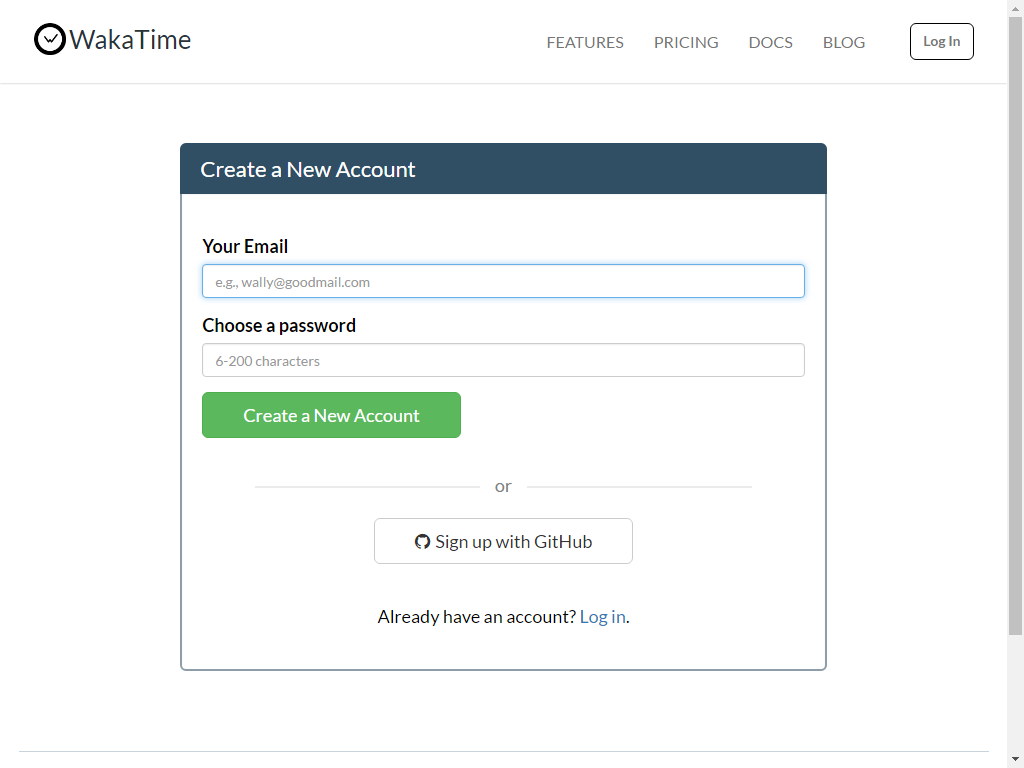Click the scrollbar track below the thumb

[1016, 693]
